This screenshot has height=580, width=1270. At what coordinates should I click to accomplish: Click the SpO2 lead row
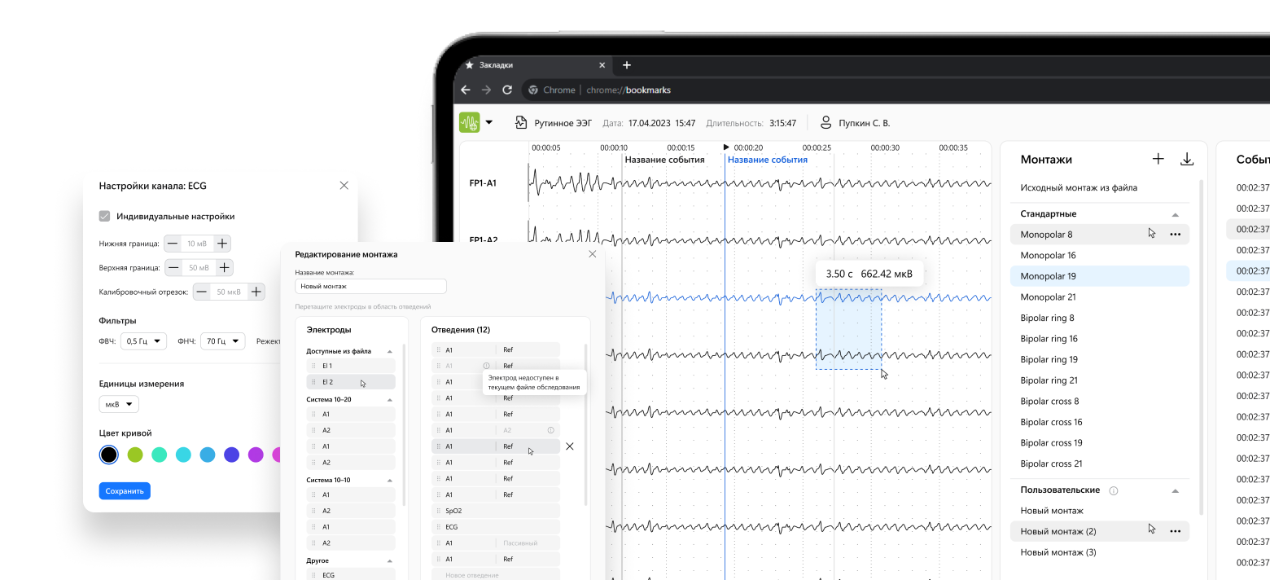pos(496,511)
